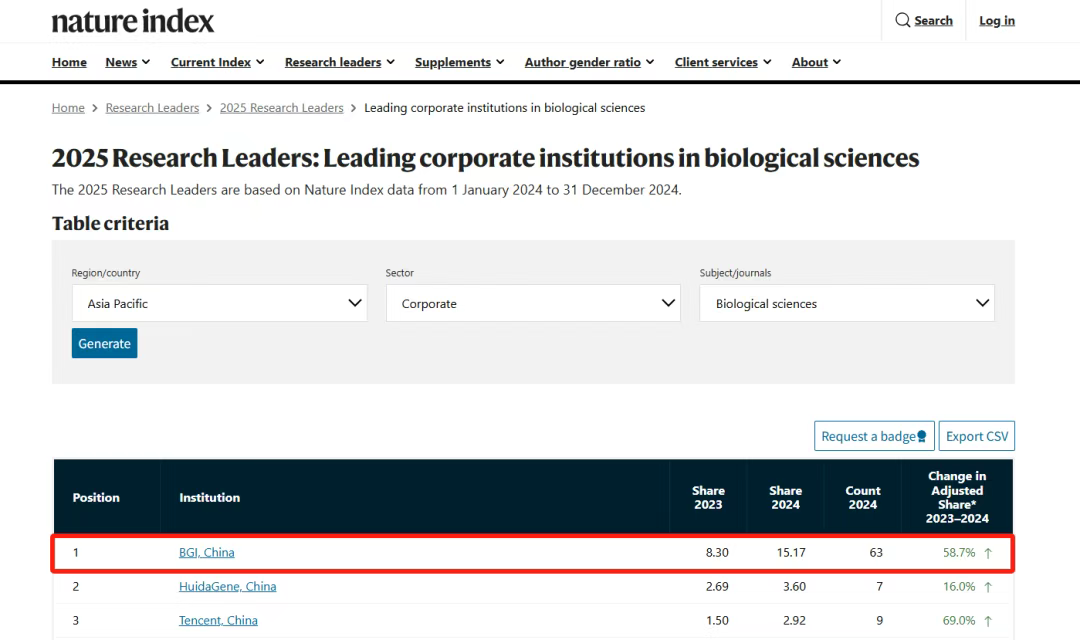Click HuidaGene's green up-arrow trend icon
The width and height of the screenshot is (1080, 640).
[988, 587]
